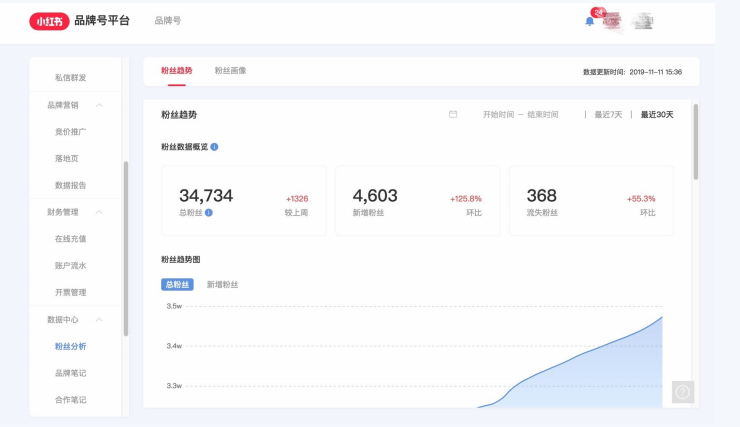Select 粉丝分析 in the sidebar
The image size is (740, 427).
click(x=70, y=346)
